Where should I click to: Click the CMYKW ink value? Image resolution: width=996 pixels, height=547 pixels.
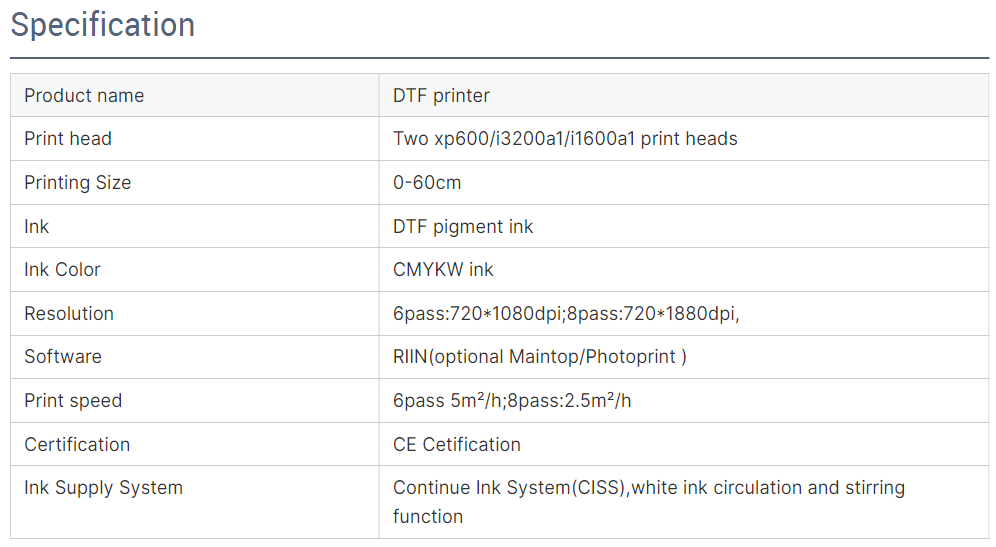coord(443,270)
